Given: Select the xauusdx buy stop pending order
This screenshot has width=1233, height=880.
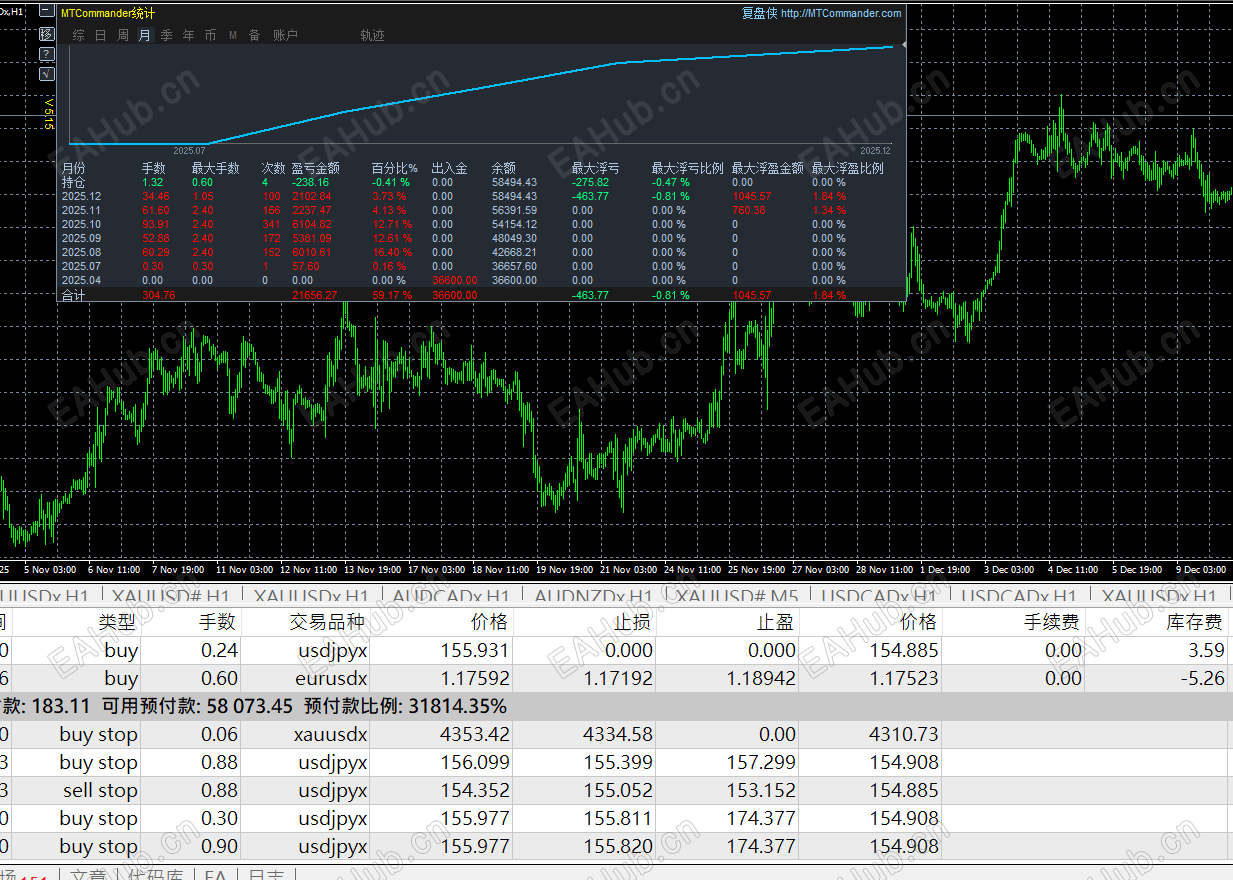Looking at the screenshot, I should pyautogui.click(x=330, y=734).
